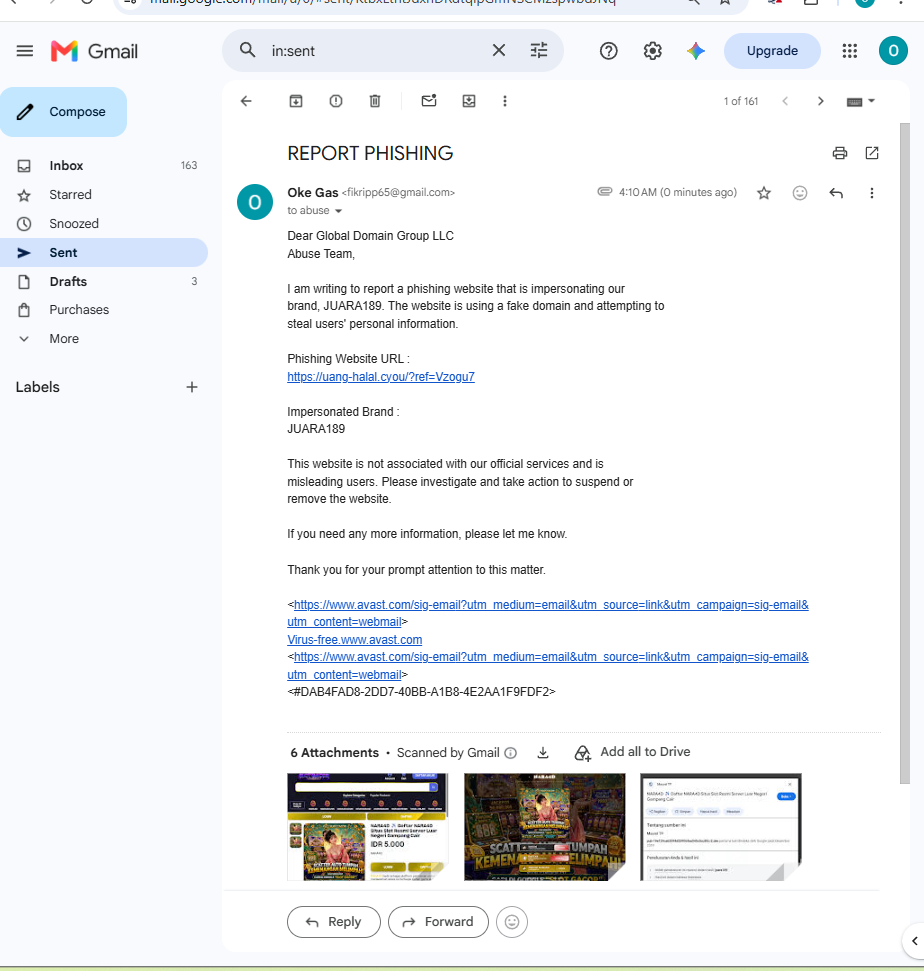Viewport: 924px width, 971px height.
Task: Click Move to Inbox icon
Action: 469,101
